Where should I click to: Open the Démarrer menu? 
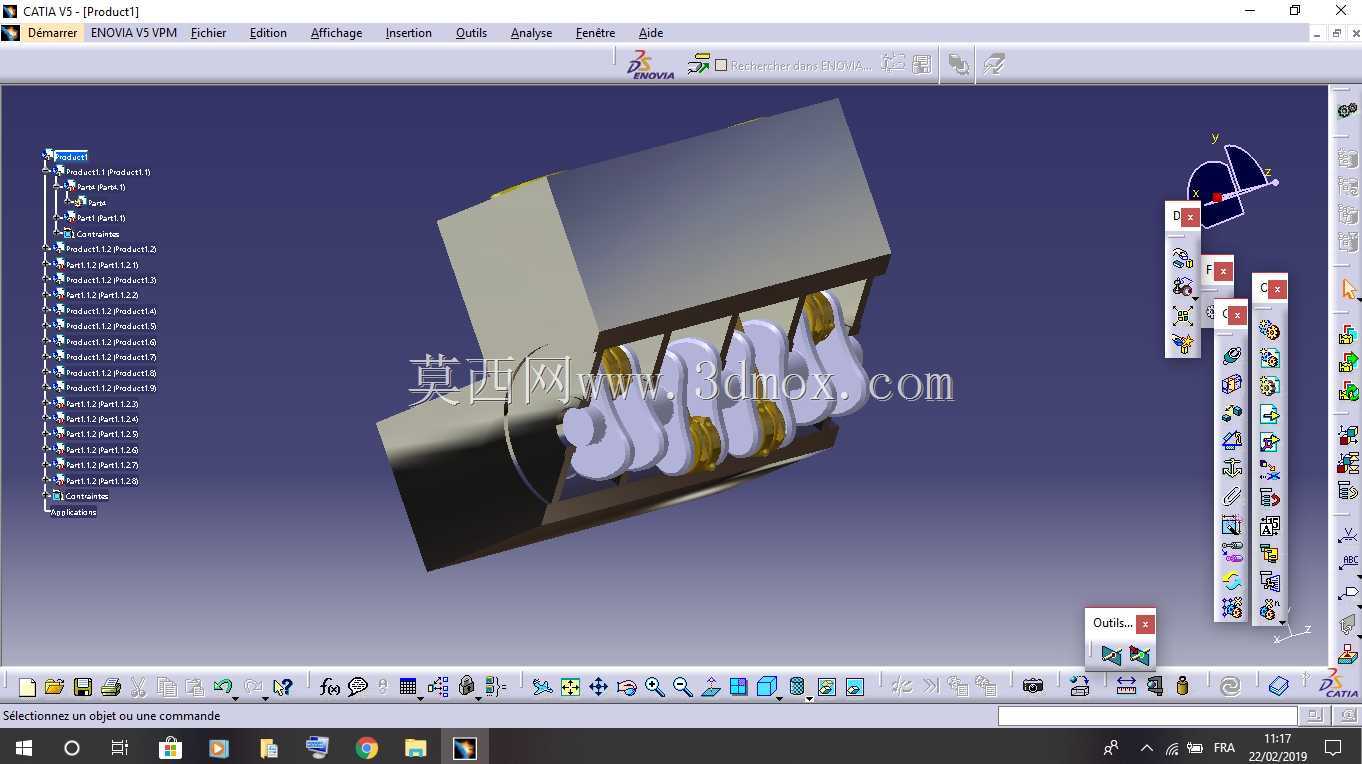(x=52, y=33)
